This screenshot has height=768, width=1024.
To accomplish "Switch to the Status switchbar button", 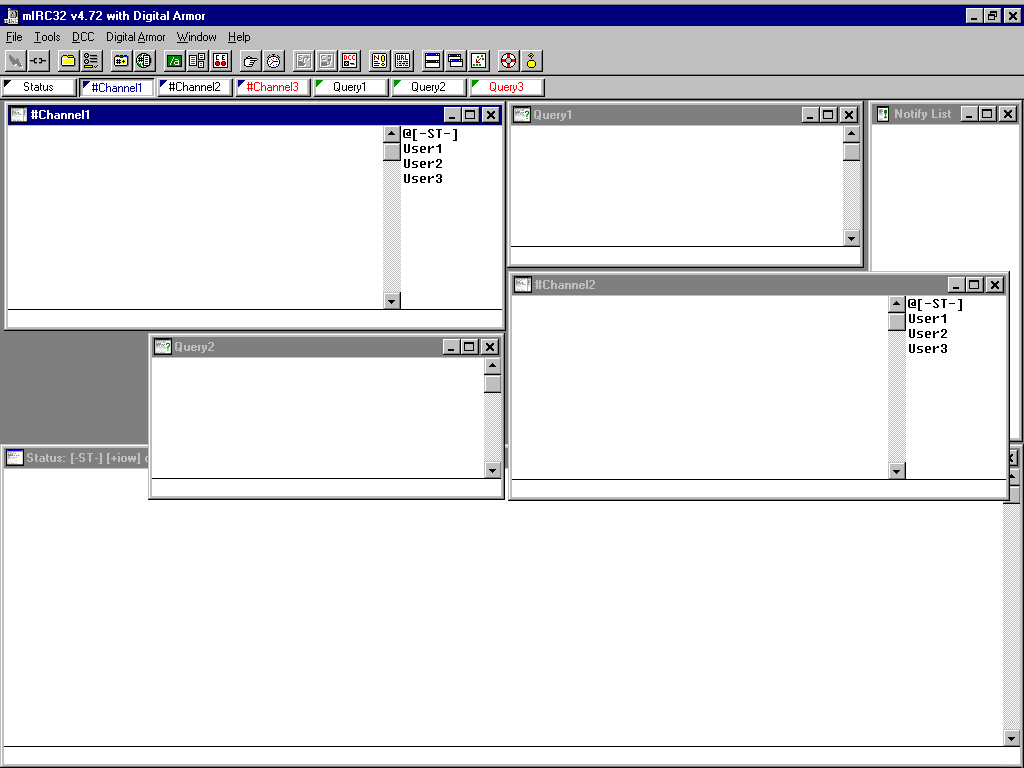I will (39, 87).
